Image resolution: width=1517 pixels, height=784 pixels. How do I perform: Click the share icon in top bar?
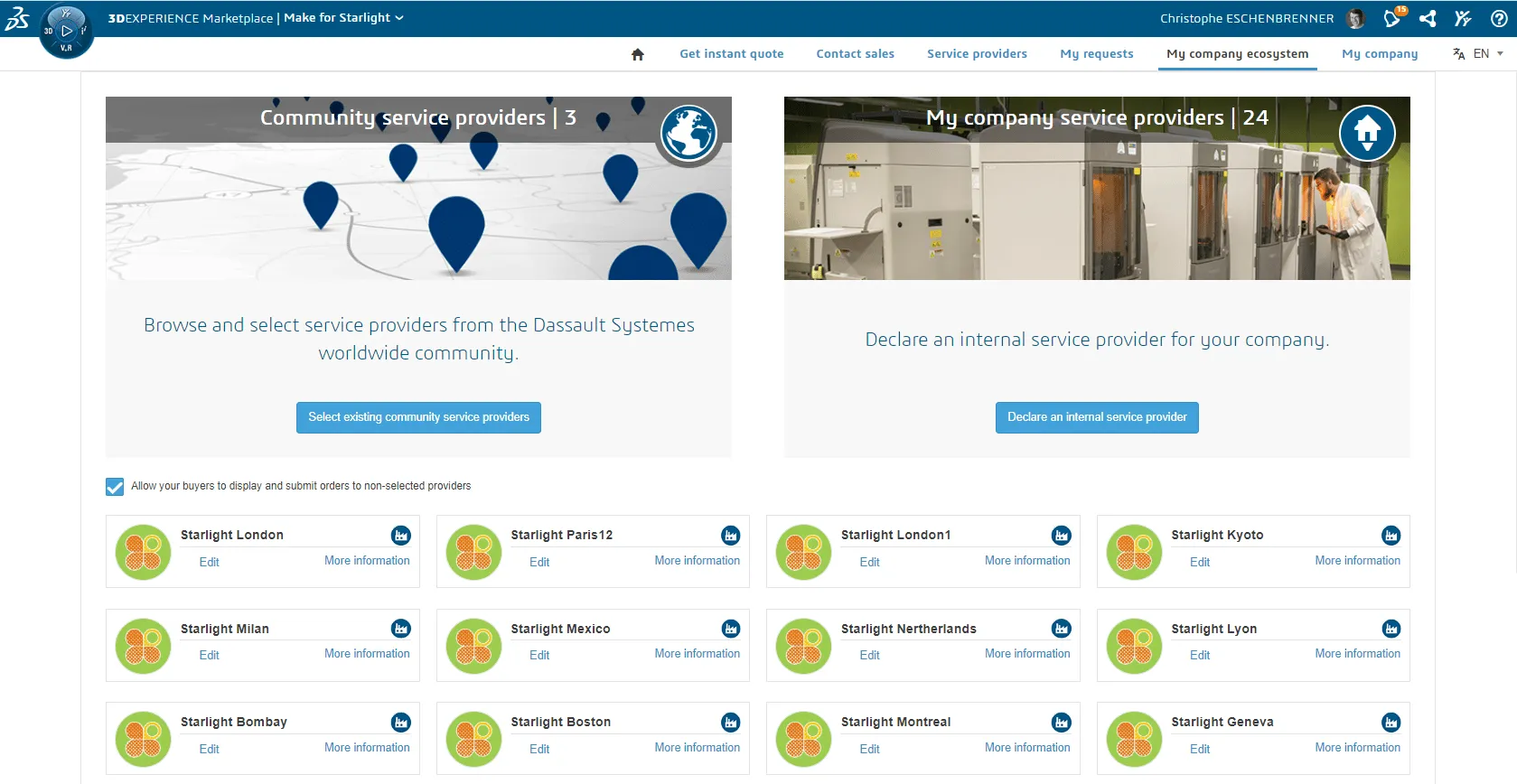click(1428, 18)
